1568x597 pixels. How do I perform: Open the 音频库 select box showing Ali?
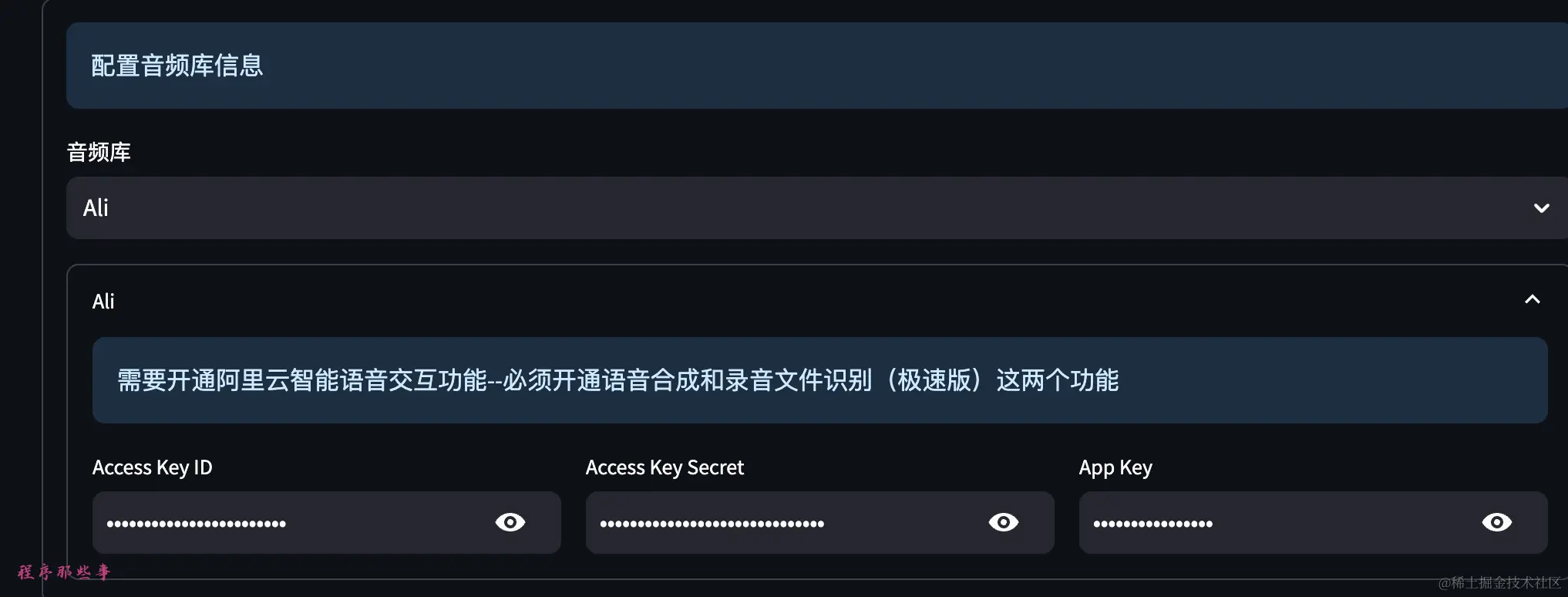click(x=817, y=207)
